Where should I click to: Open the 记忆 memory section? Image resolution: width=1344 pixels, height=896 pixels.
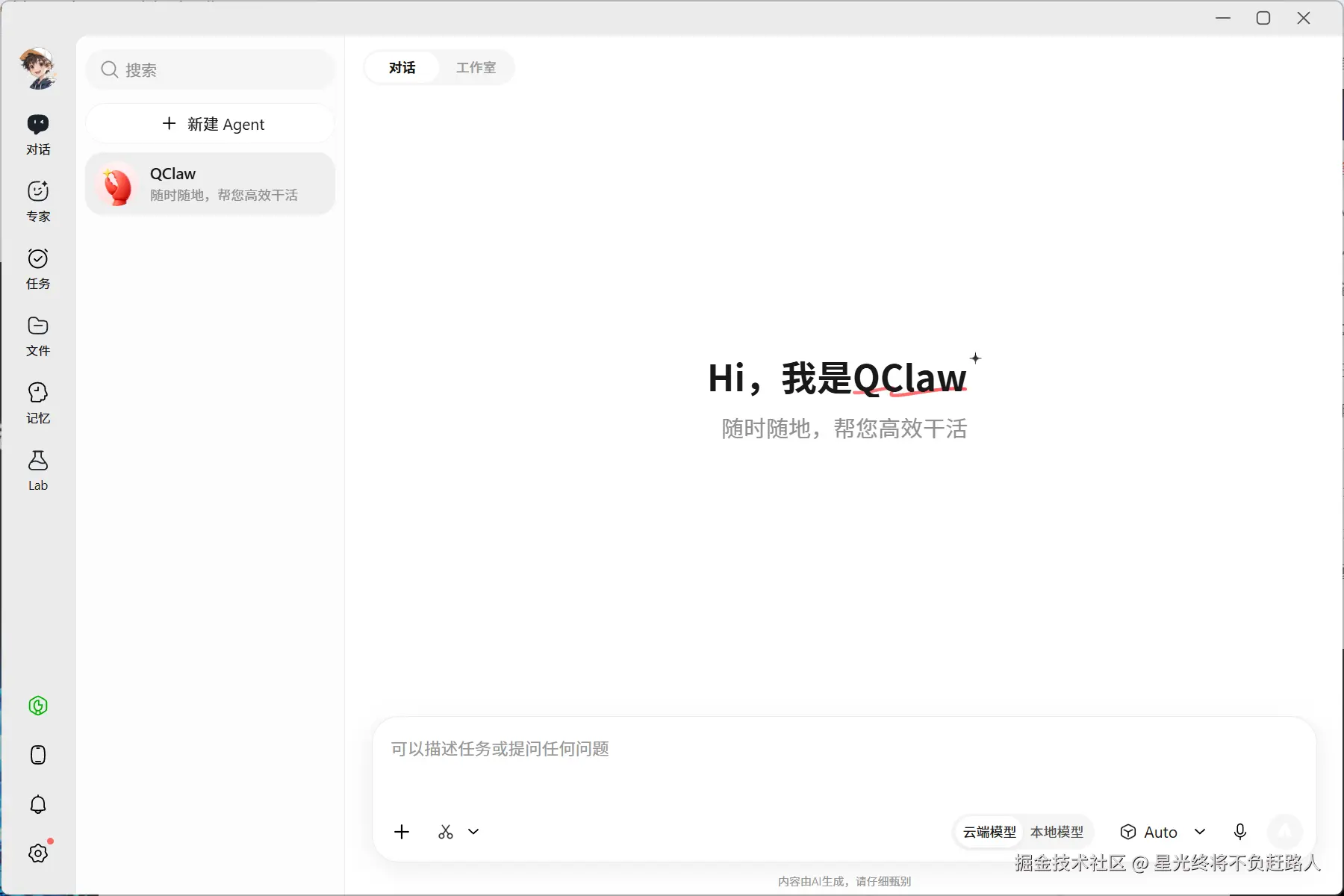[38, 403]
